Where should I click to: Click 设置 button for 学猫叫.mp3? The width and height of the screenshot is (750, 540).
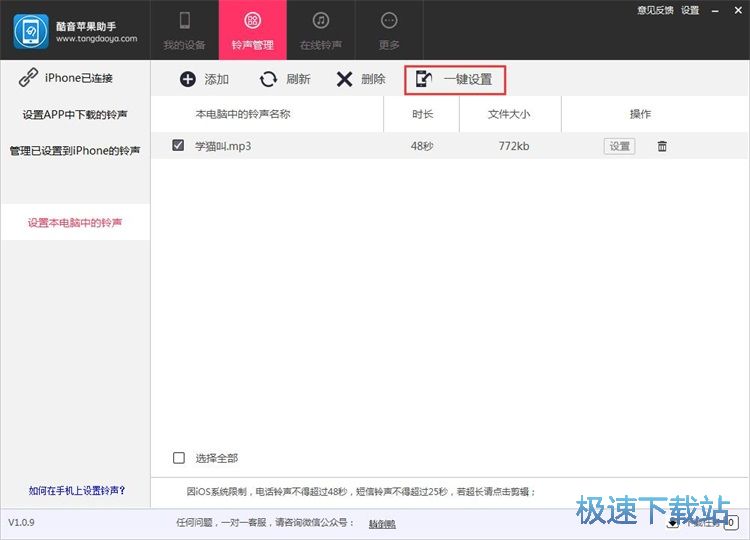coord(619,146)
